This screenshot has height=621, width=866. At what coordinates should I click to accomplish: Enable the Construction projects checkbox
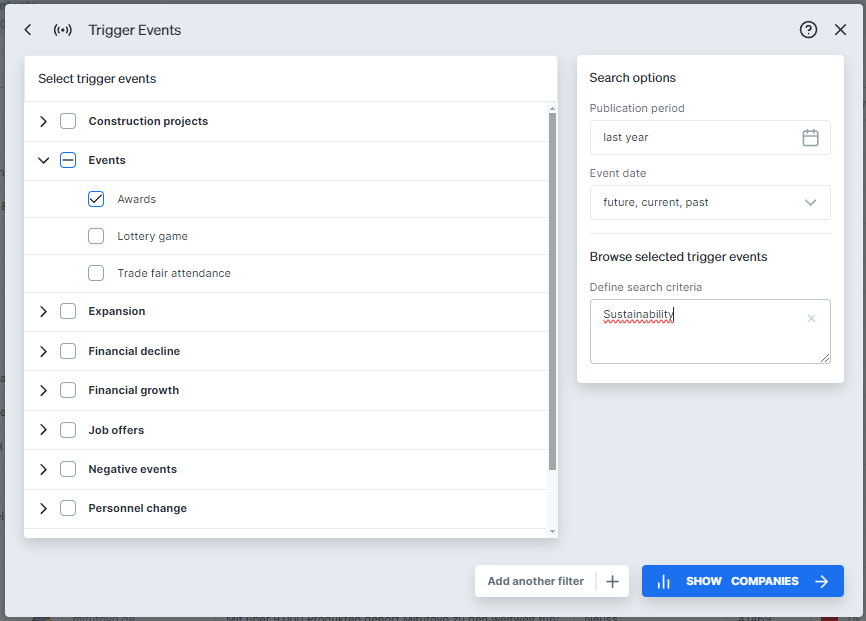67,121
